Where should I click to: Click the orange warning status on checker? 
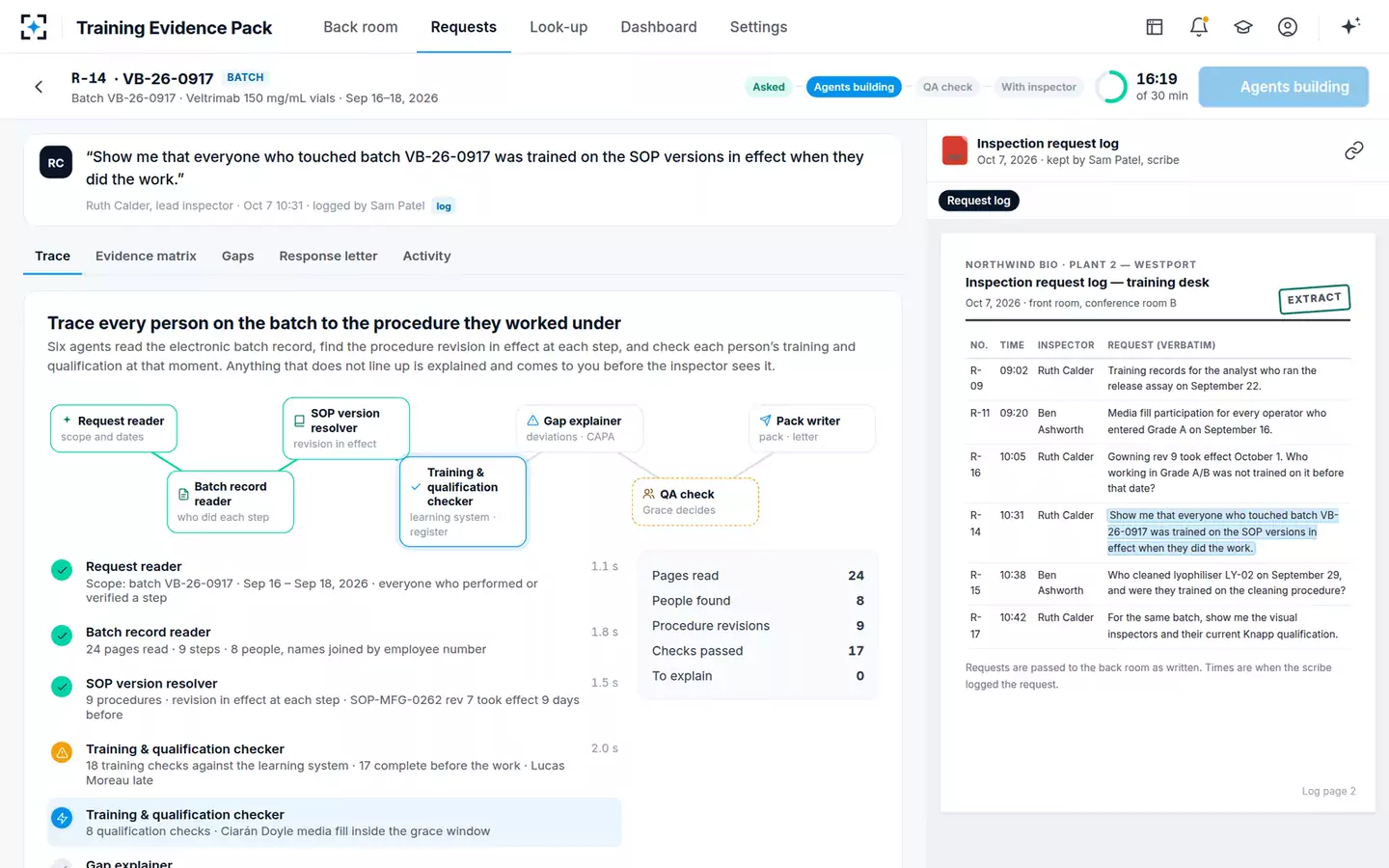62,752
